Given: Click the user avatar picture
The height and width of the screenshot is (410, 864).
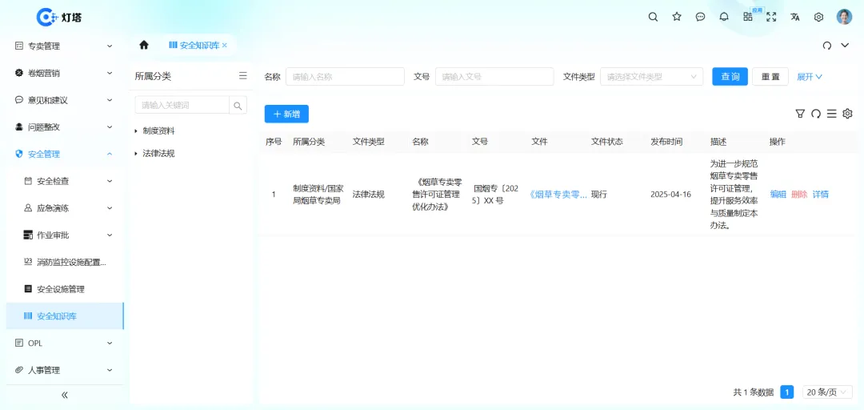Looking at the screenshot, I should pyautogui.click(x=844, y=17).
